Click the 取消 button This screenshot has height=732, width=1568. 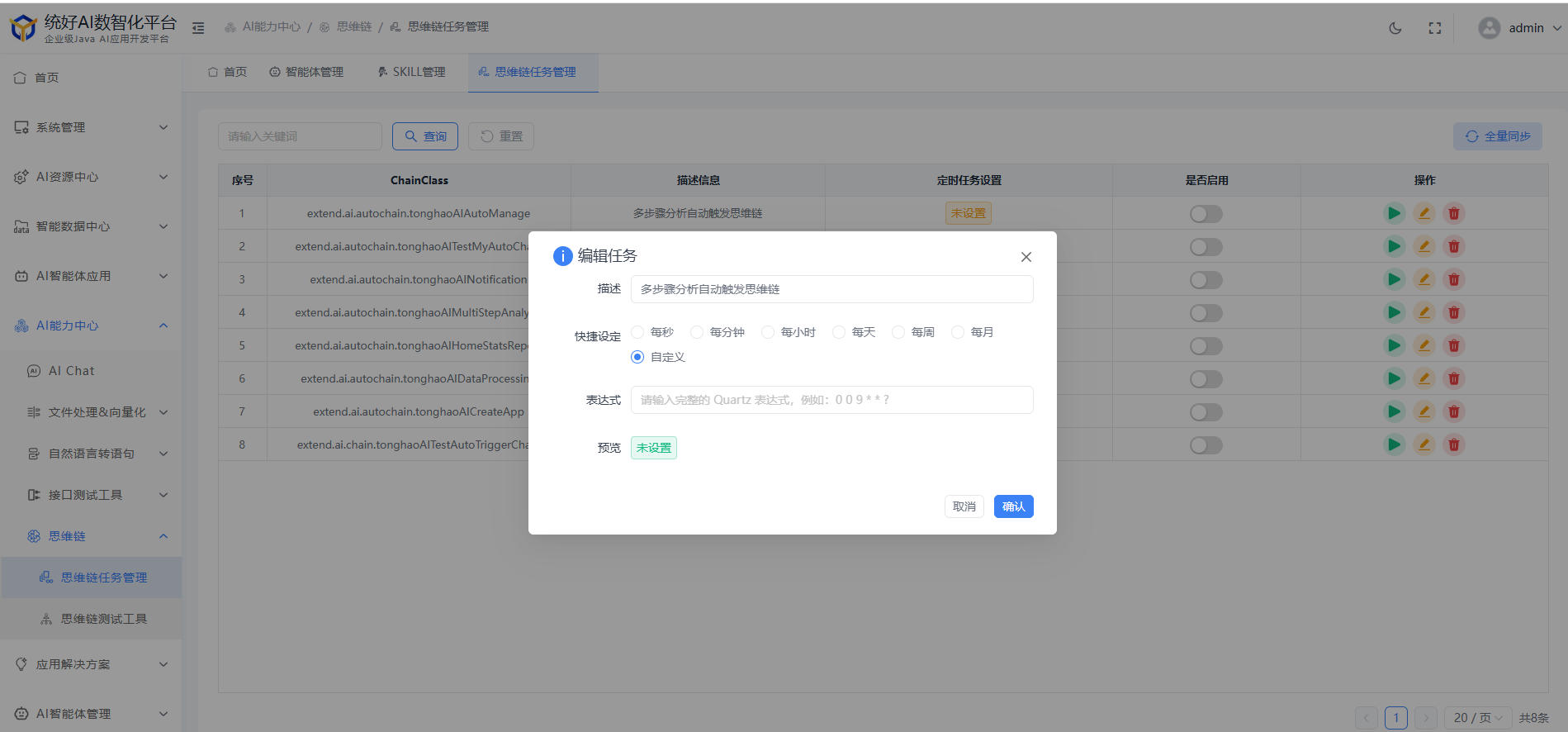(x=964, y=506)
